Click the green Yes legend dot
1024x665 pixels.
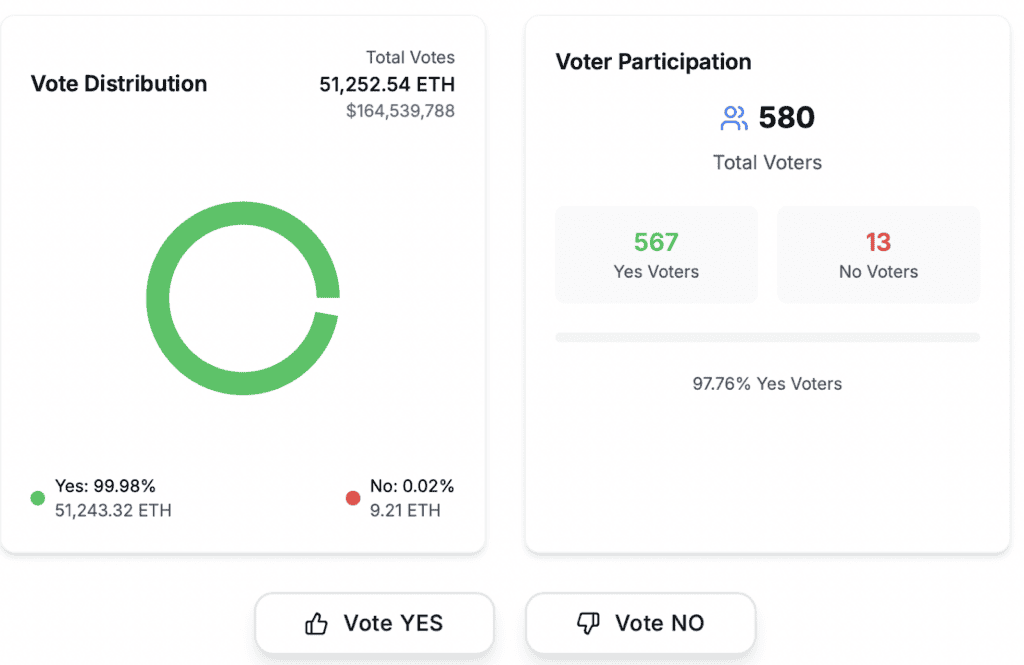(x=38, y=498)
